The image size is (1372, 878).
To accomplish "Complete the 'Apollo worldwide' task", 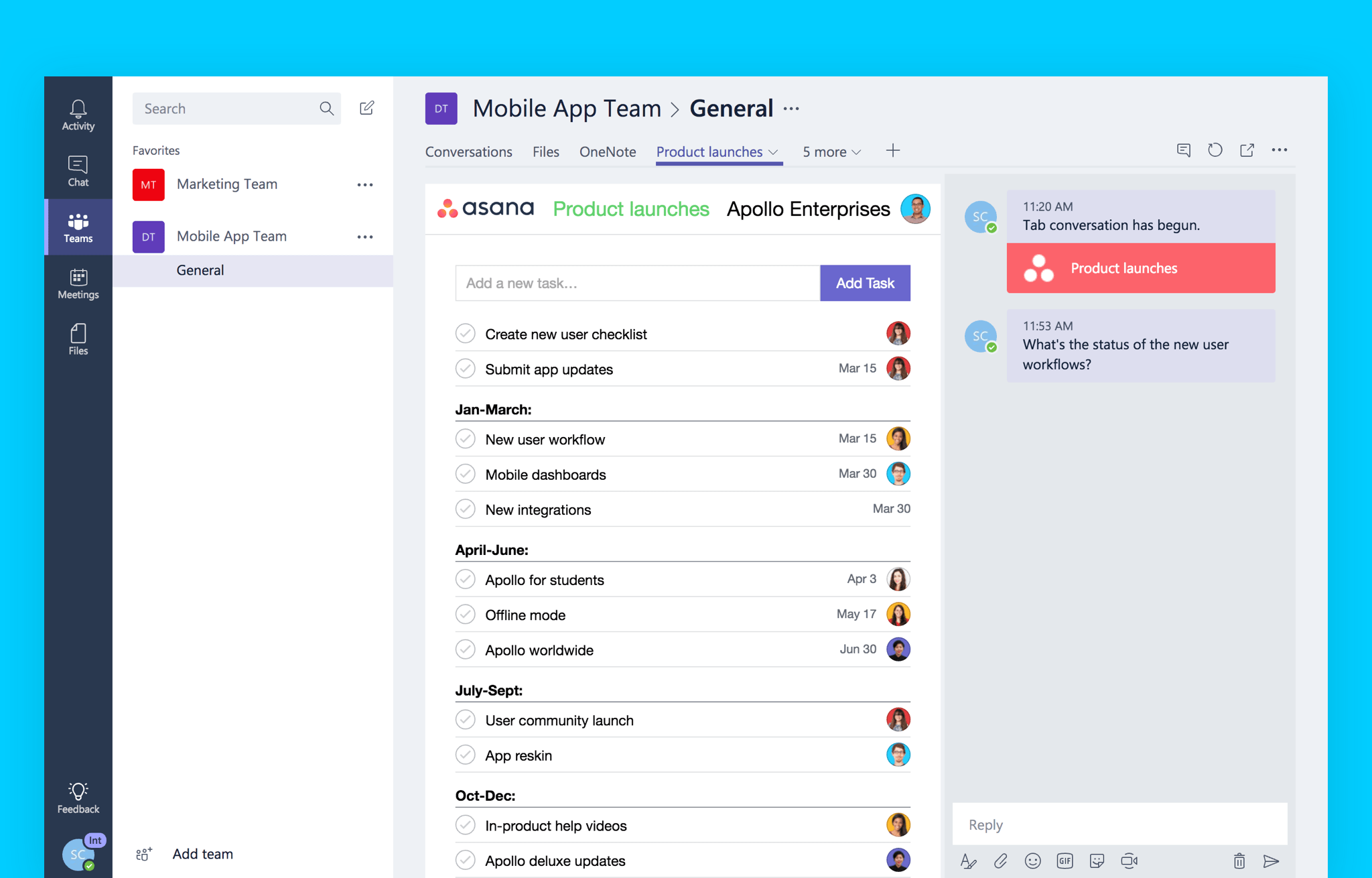I will point(466,649).
